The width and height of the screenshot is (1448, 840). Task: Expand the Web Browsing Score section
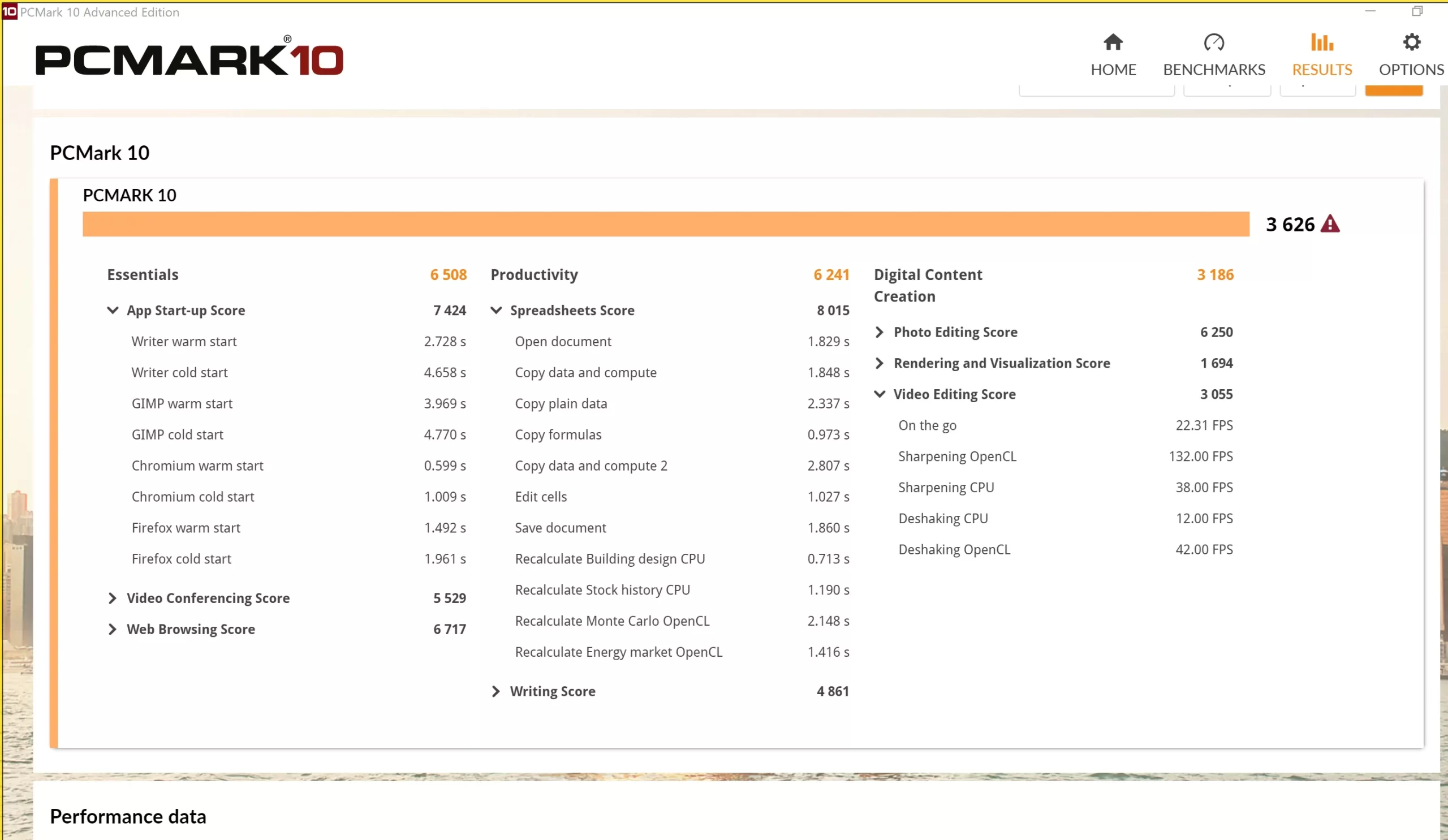(113, 629)
